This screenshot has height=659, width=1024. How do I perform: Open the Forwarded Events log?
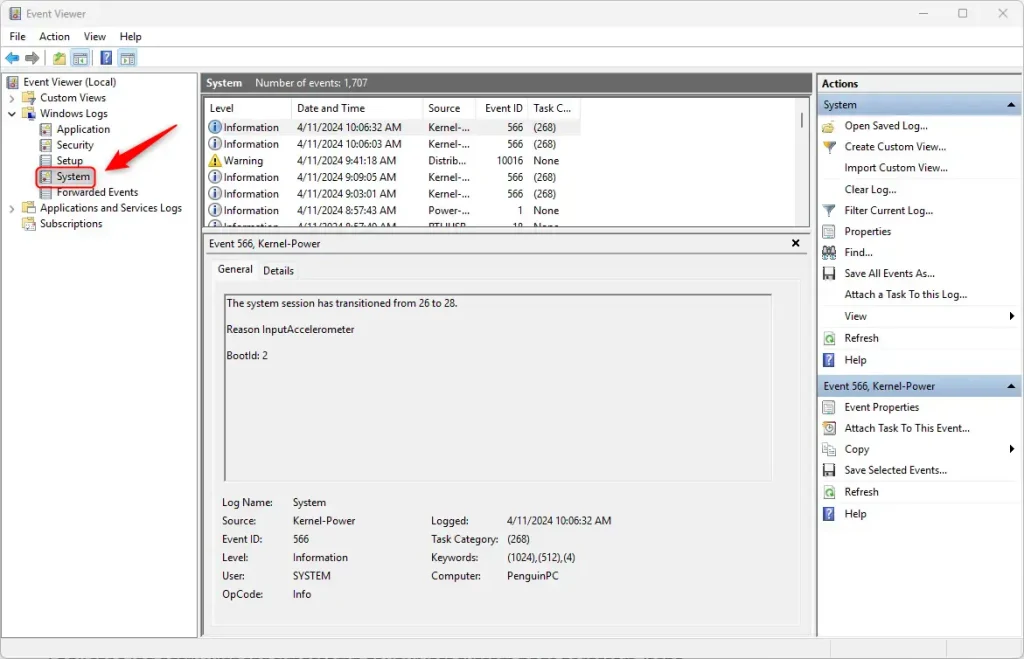(97, 192)
